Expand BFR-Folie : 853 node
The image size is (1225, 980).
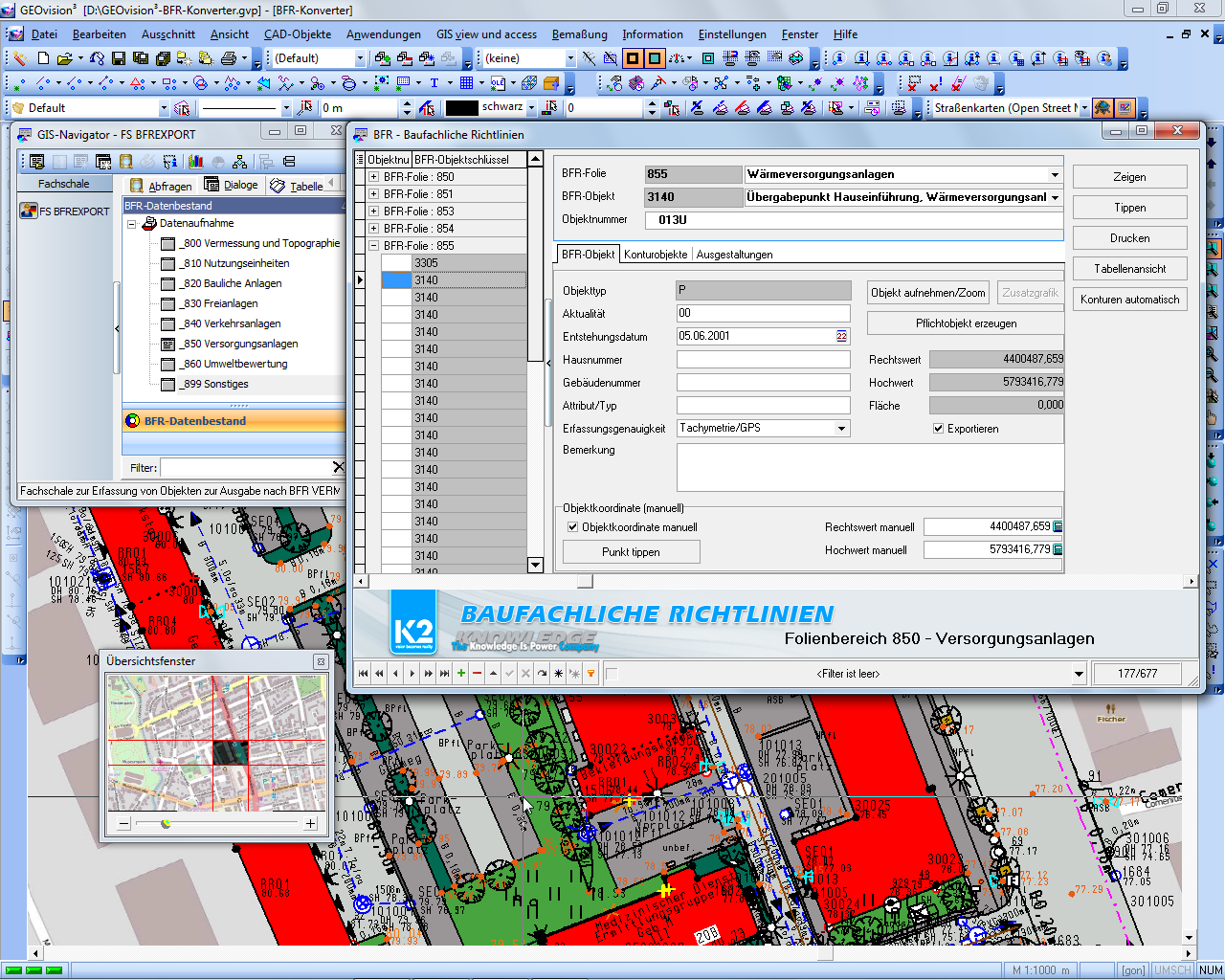tap(373, 212)
